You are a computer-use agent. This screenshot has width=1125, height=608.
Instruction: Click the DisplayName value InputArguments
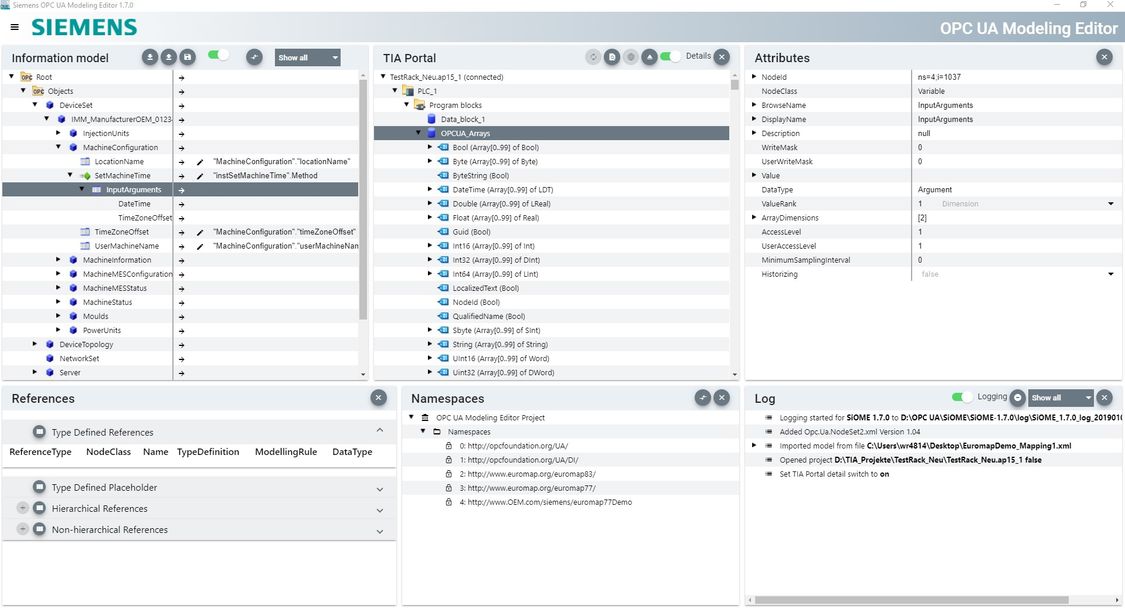(x=945, y=119)
